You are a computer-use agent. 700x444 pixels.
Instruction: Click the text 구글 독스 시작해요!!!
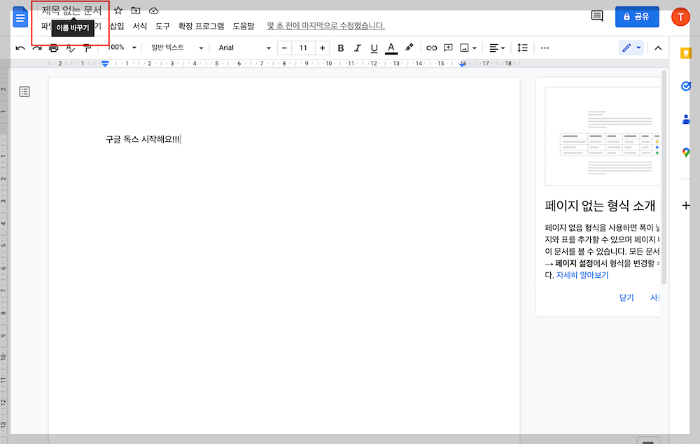click(x=143, y=140)
